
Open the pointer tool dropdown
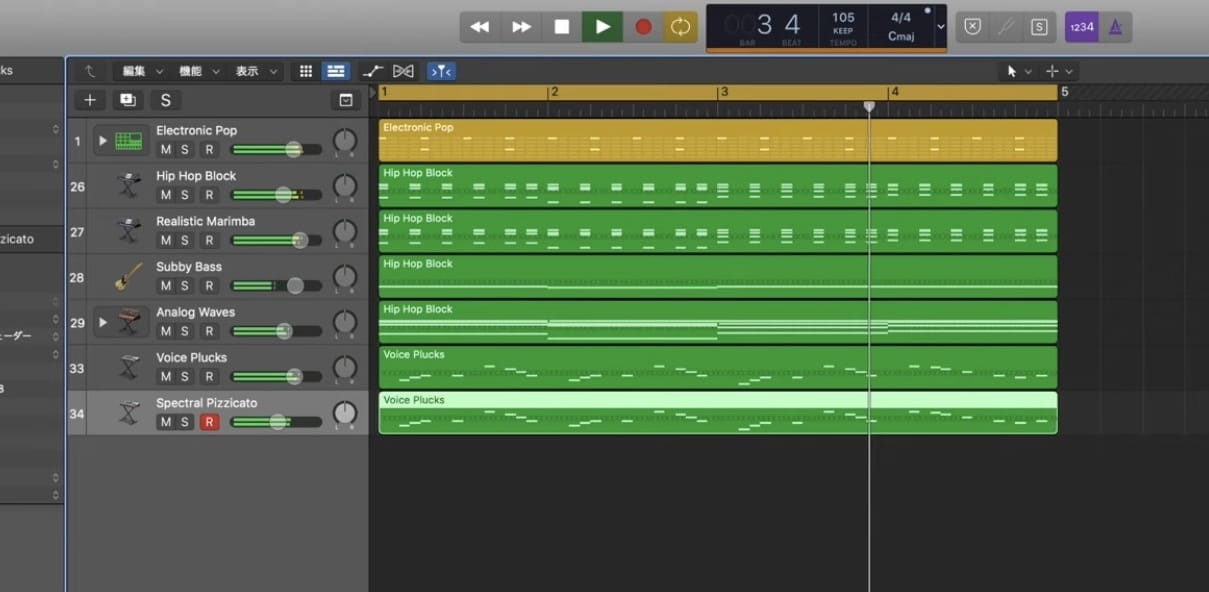click(1018, 71)
